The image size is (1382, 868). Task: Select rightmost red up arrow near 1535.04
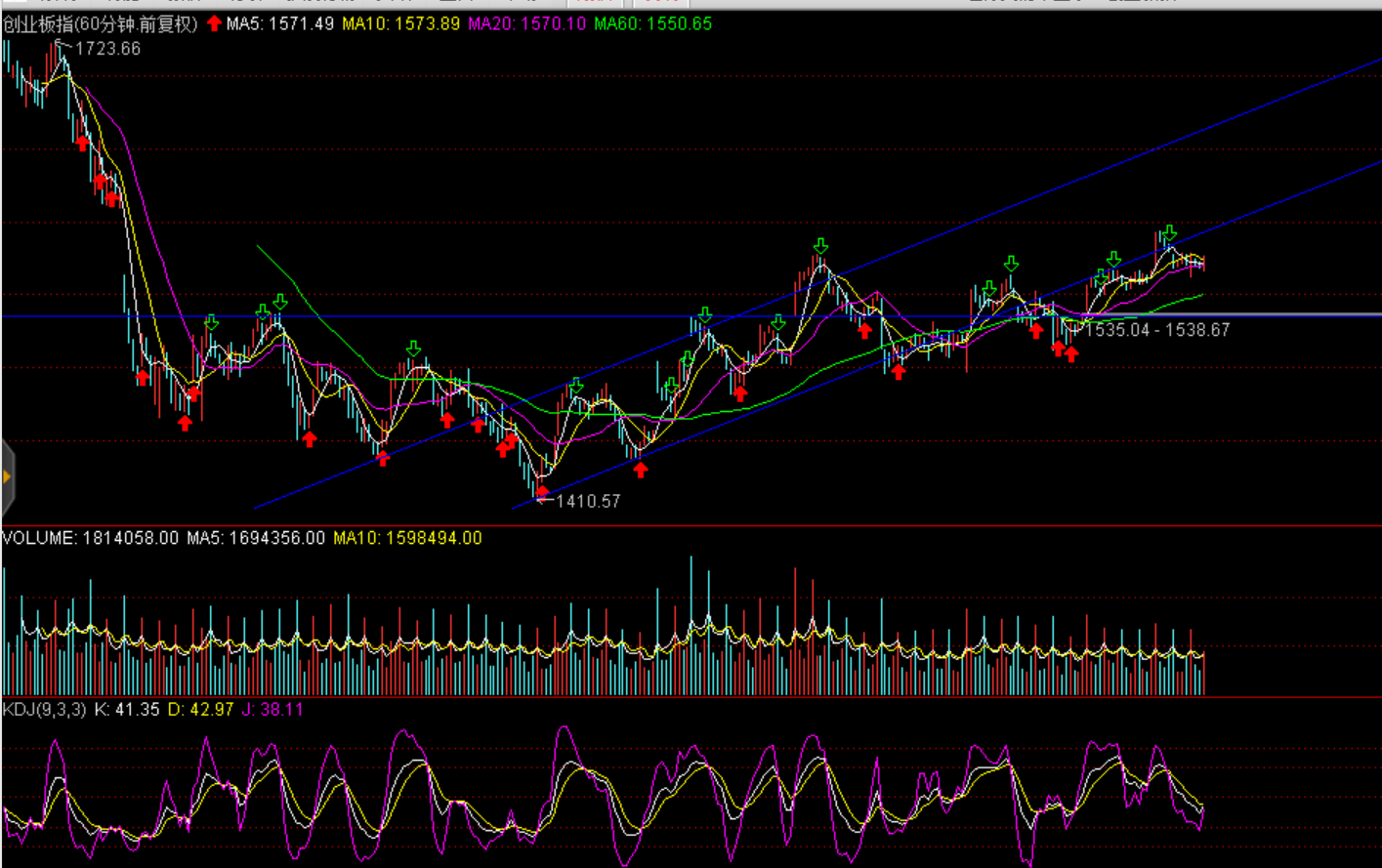pos(1071,354)
